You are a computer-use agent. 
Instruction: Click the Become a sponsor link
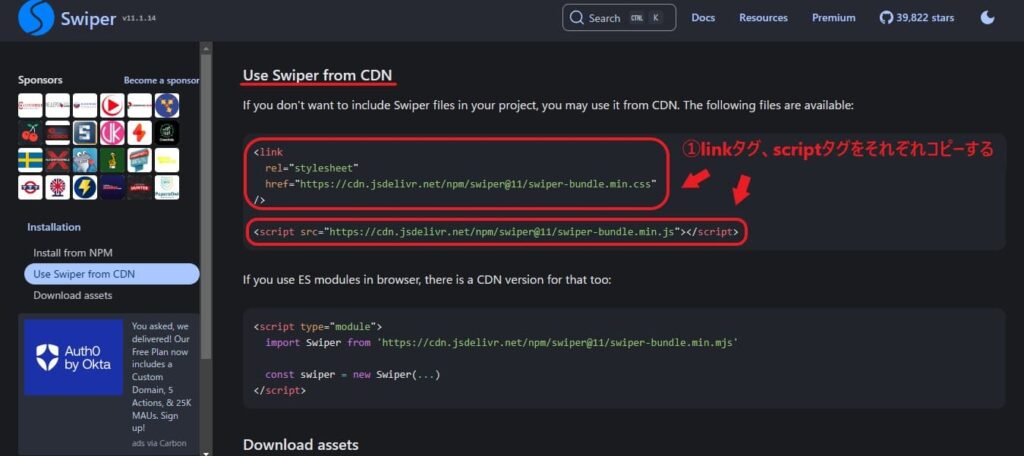pos(161,80)
